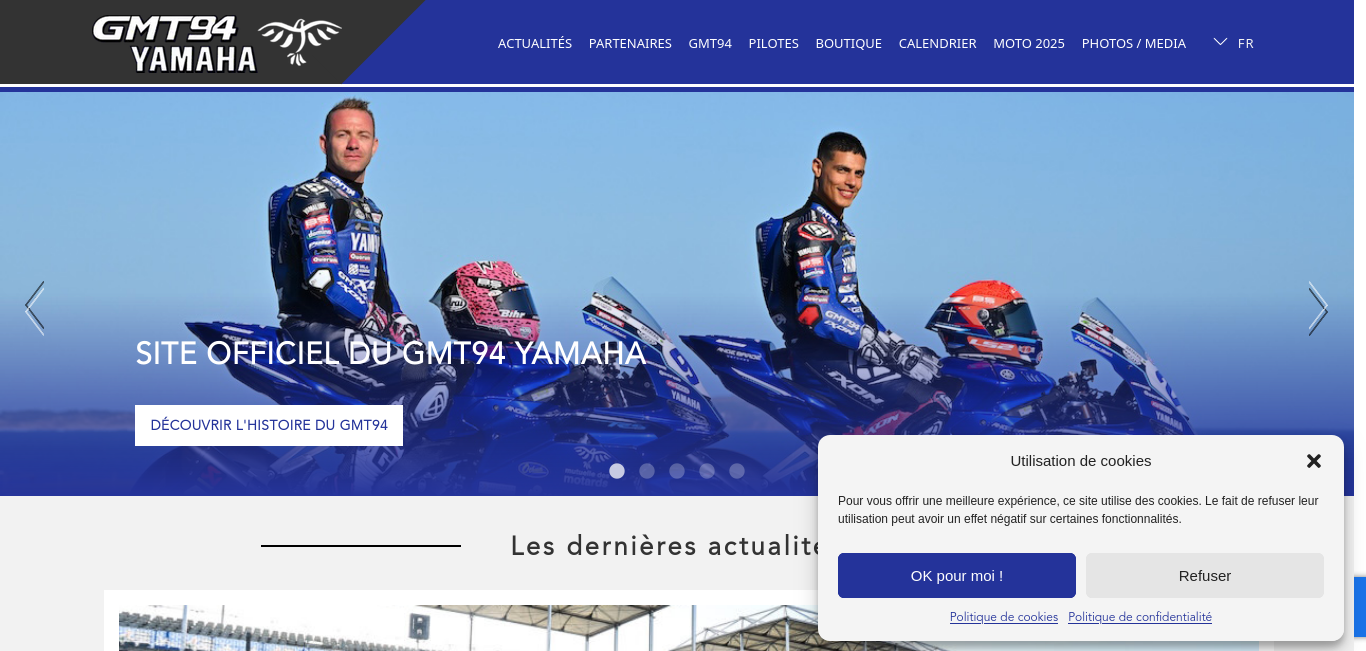
Task: Go to the Boutique page
Action: tap(849, 43)
